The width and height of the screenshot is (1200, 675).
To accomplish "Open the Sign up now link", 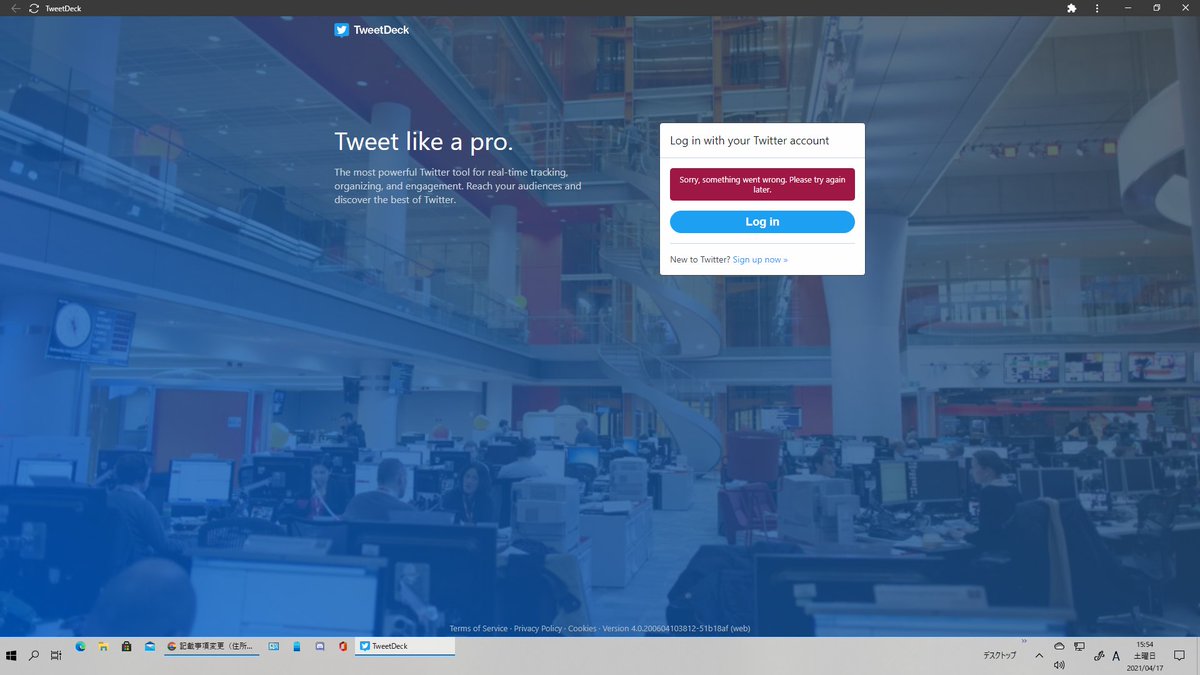I will coord(760,260).
